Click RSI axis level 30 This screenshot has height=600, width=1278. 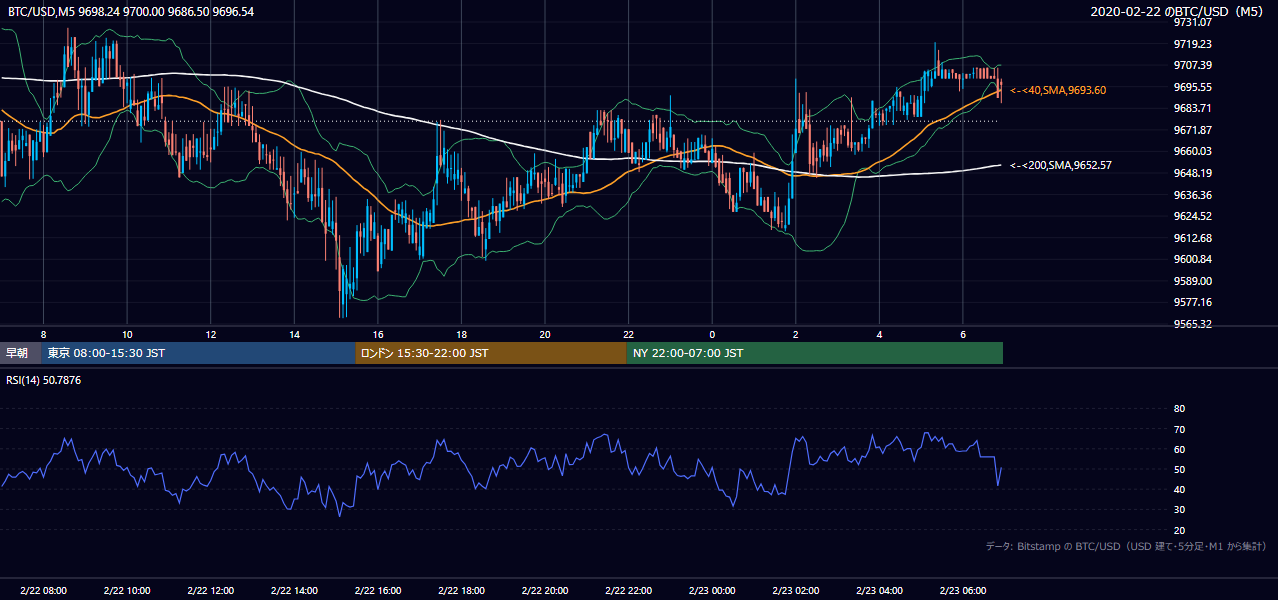point(1179,510)
